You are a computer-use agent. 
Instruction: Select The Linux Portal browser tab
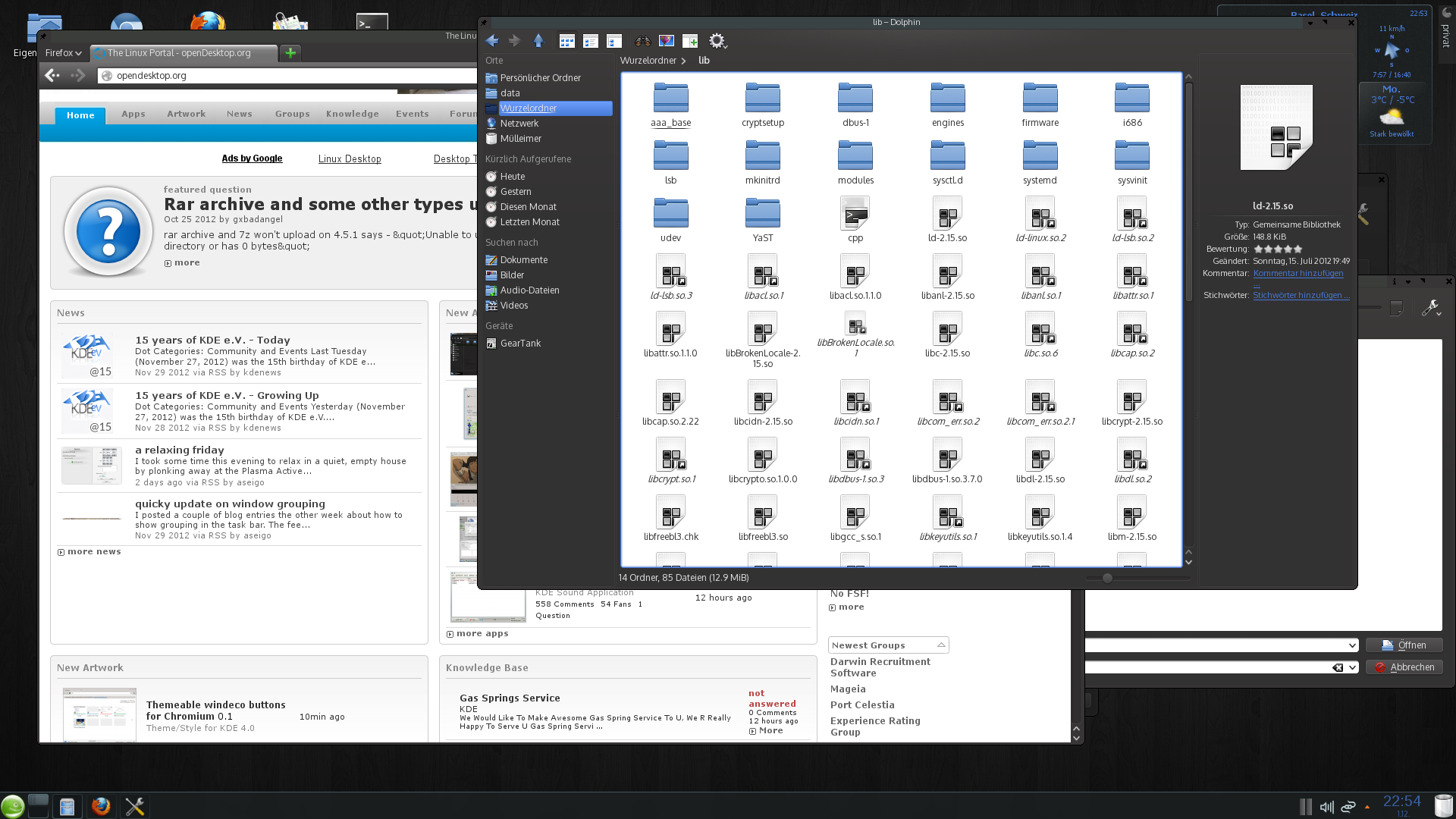184,53
